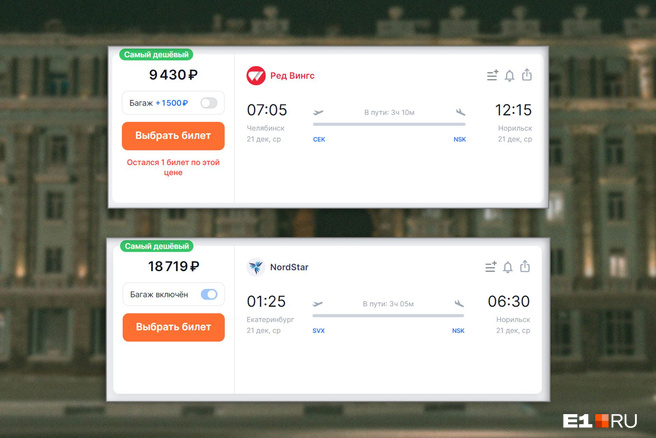Screen dimensions: 656x438
Task: Click the SVX airport code
Action: tap(318, 331)
